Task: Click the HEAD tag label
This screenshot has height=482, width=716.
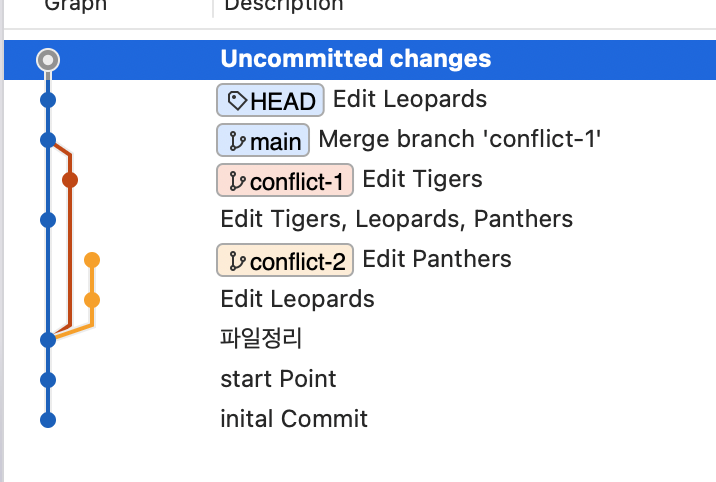Action: [x=270, y=100]
